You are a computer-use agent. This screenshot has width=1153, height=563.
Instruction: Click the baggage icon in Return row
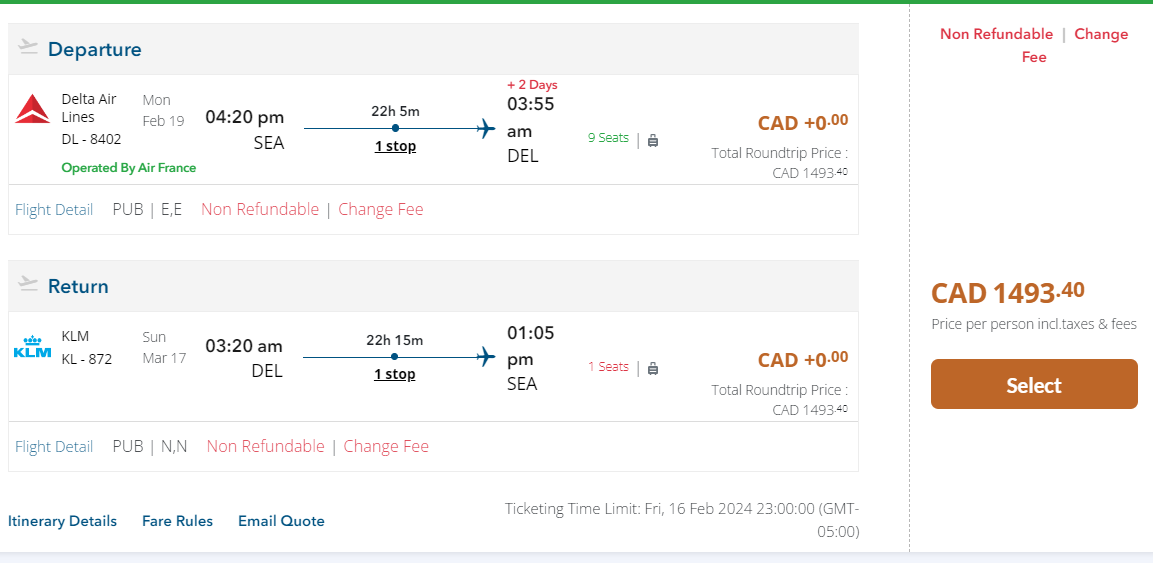point(653,368)
